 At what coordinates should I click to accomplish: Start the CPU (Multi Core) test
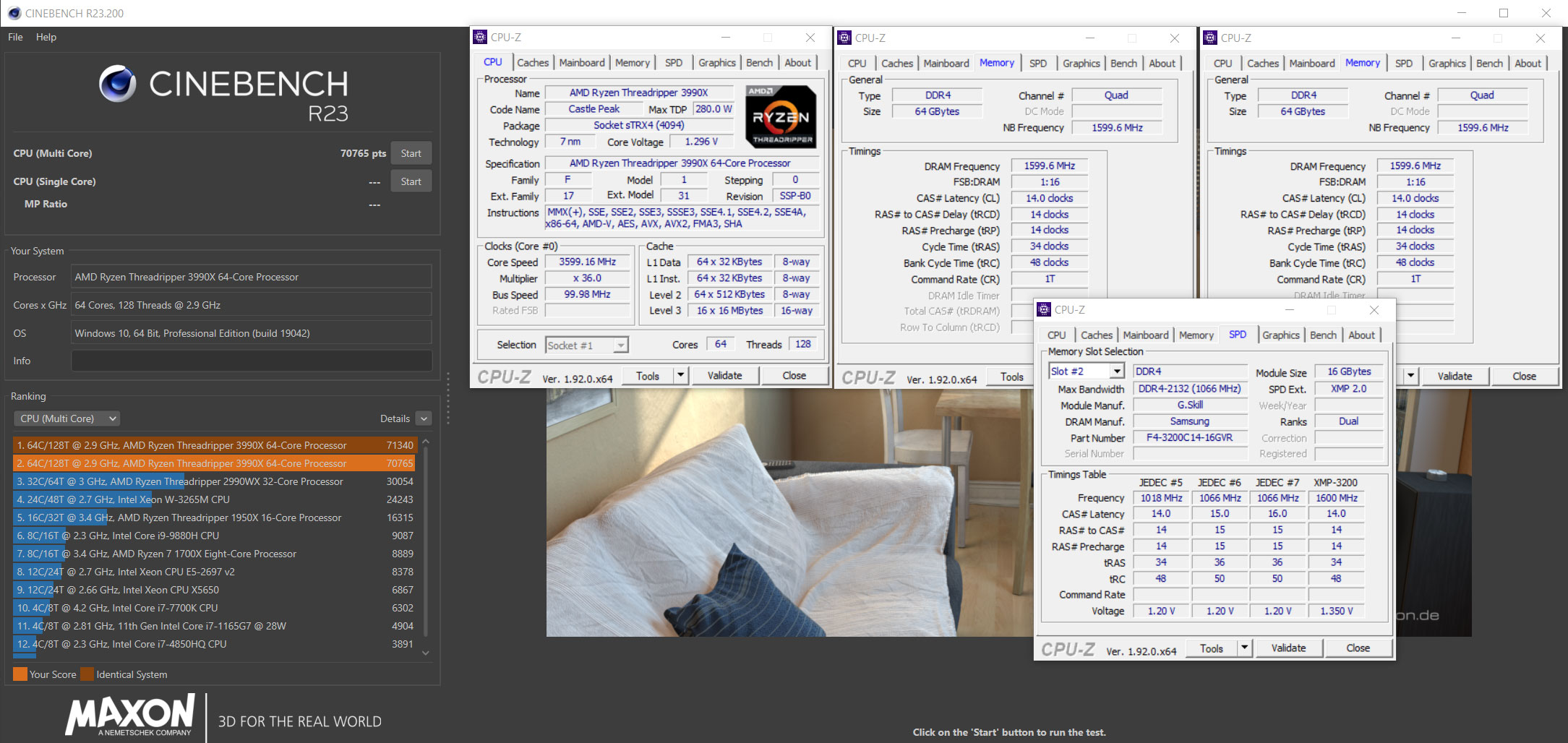(x=411, y=153)
